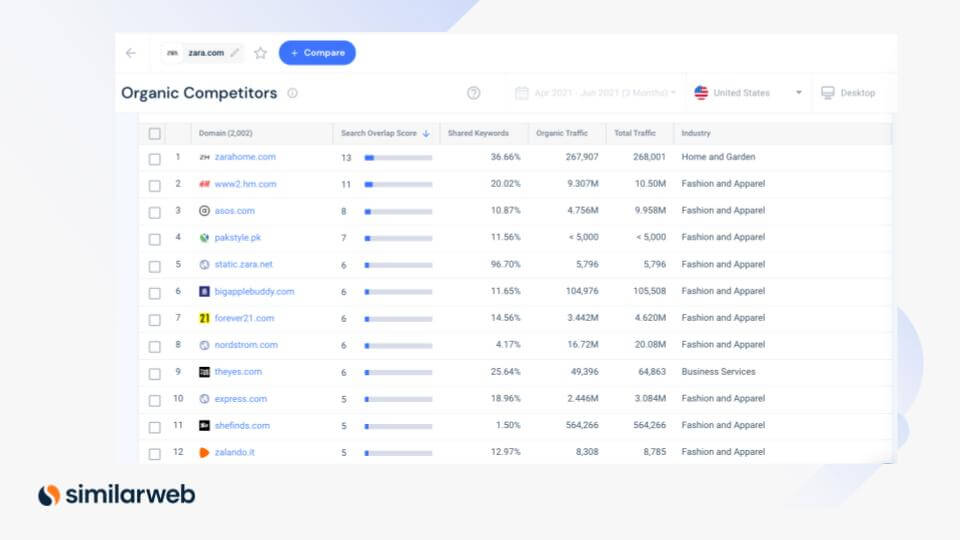Click overlap score bar for www2.hm.com
The image size is (960, 540).
click(398, 184)
